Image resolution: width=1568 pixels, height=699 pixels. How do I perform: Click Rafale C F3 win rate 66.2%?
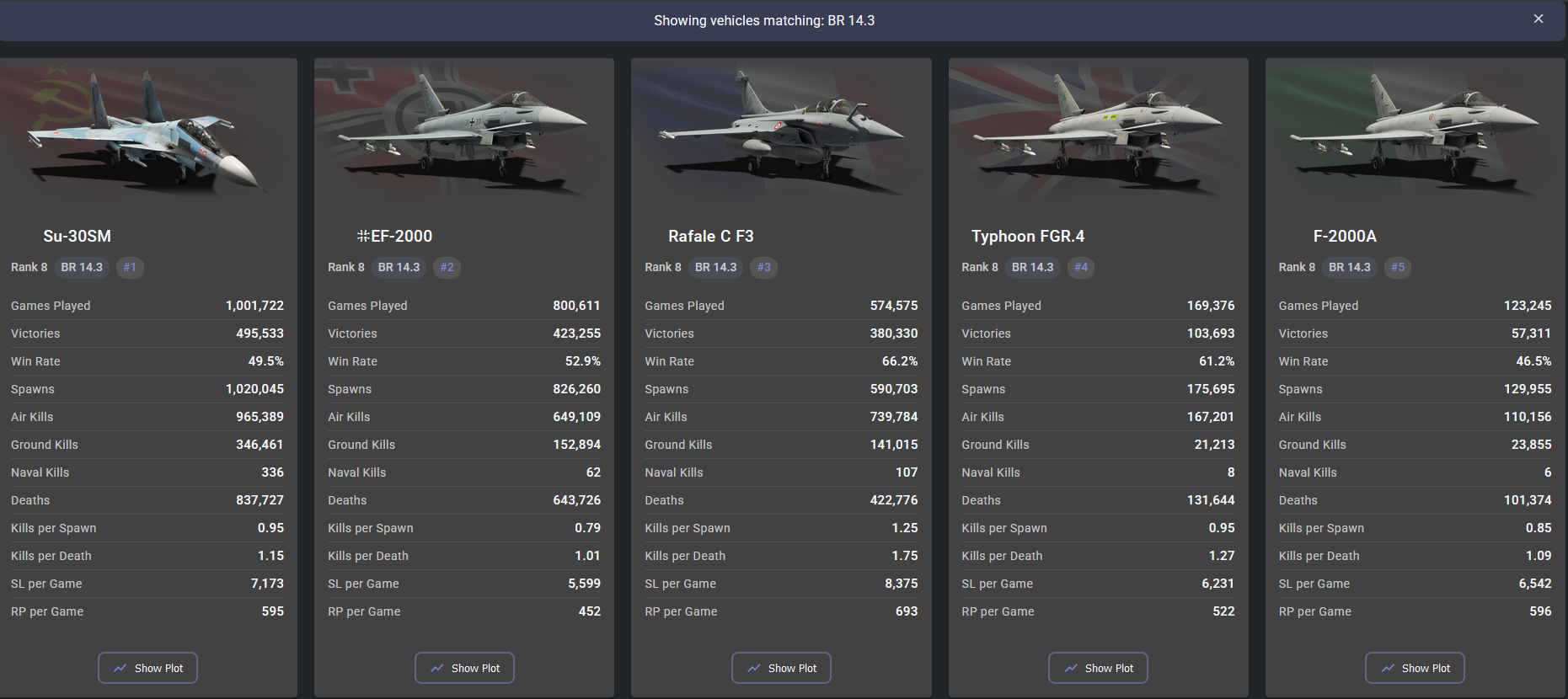(x=900, y=361)
